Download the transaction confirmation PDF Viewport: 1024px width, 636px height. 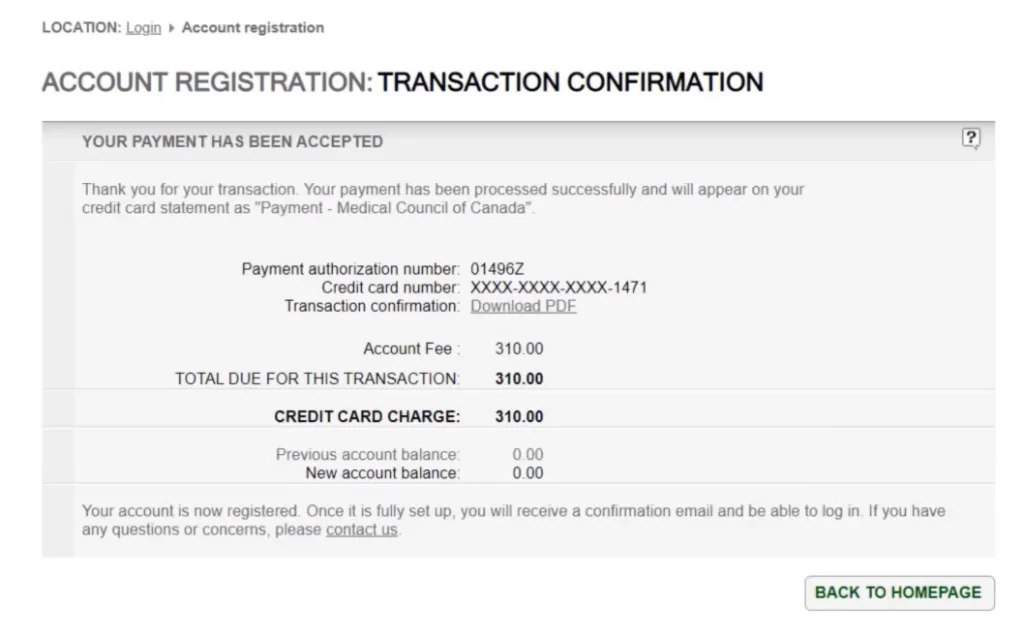[x=523, y=306]
